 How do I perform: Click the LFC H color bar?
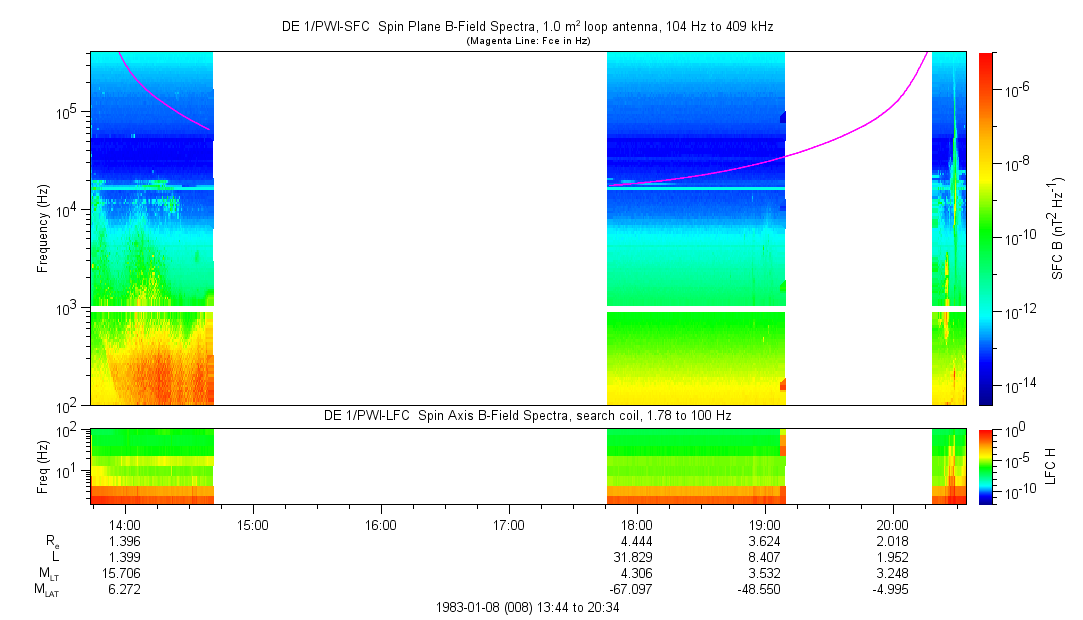[x=985, y=466]
